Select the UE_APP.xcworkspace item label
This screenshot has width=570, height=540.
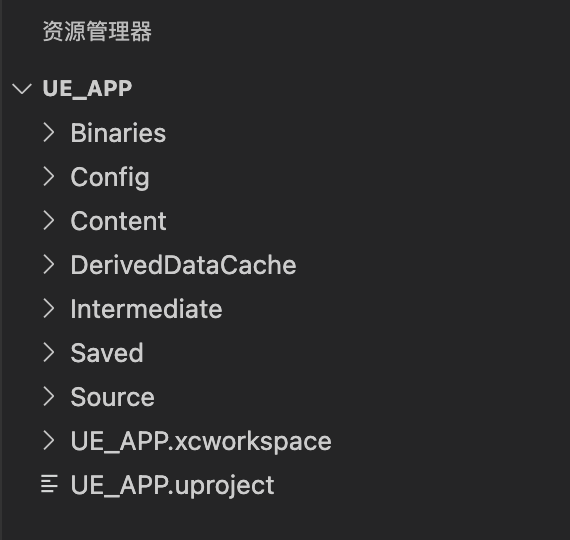201,441
